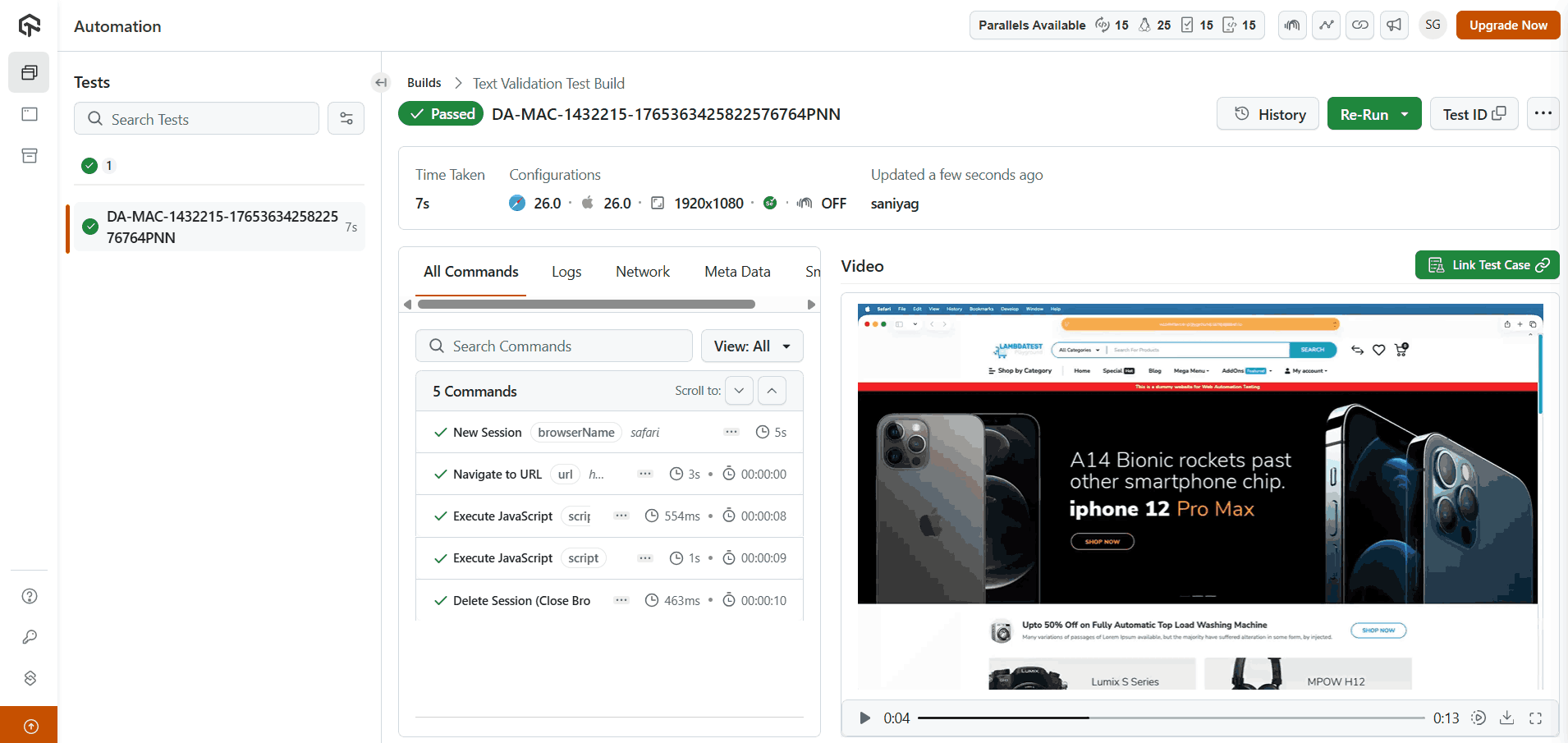Viewport: 1568px width, 743px height.
Task: Open the help question mark icon
Action: click(x=30, y=596)
